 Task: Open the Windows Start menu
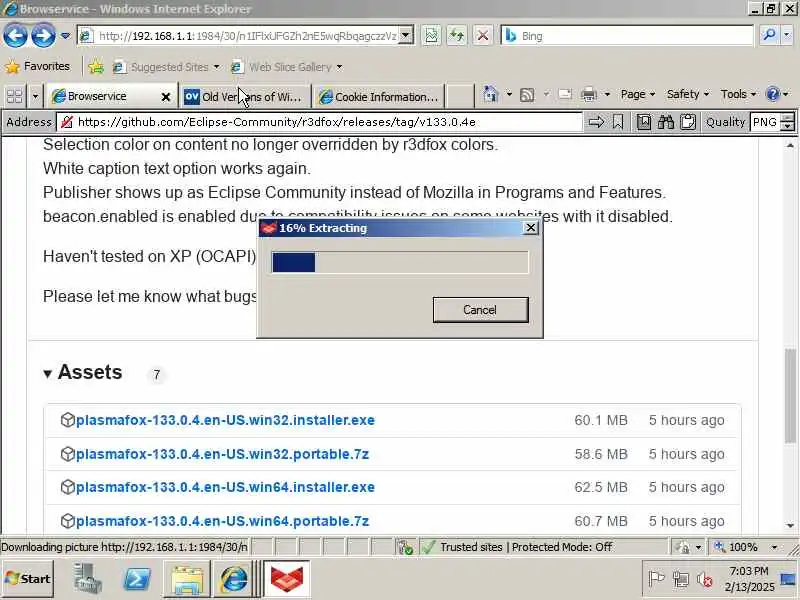(x=28, y=579)
